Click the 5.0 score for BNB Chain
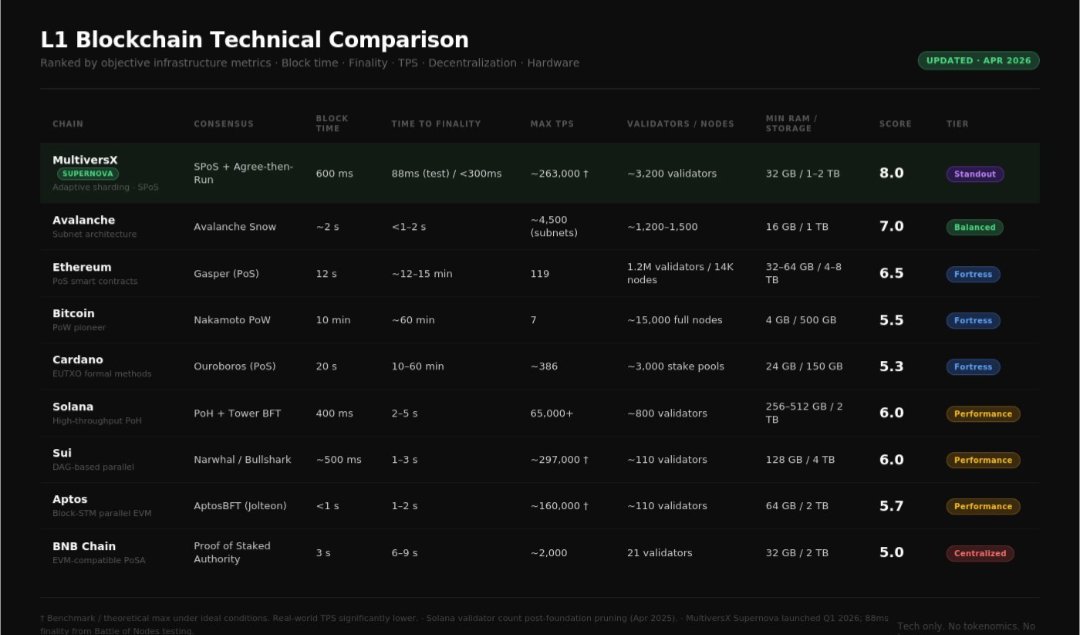This screenshot has width=1080, height=635. tap(891, 552)
